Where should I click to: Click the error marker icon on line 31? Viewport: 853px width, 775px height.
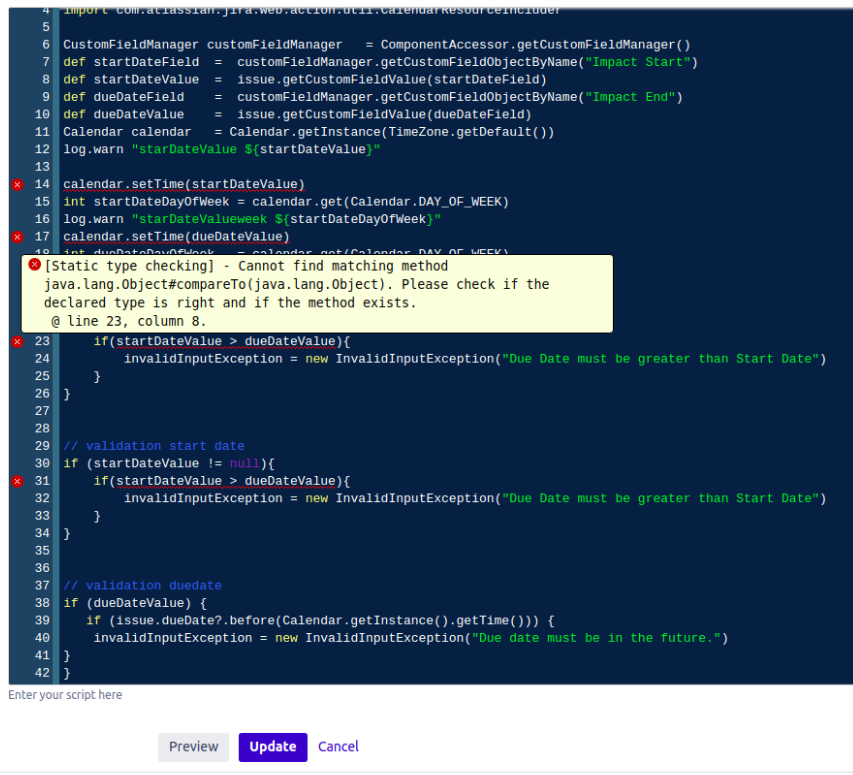pos(16,481)
